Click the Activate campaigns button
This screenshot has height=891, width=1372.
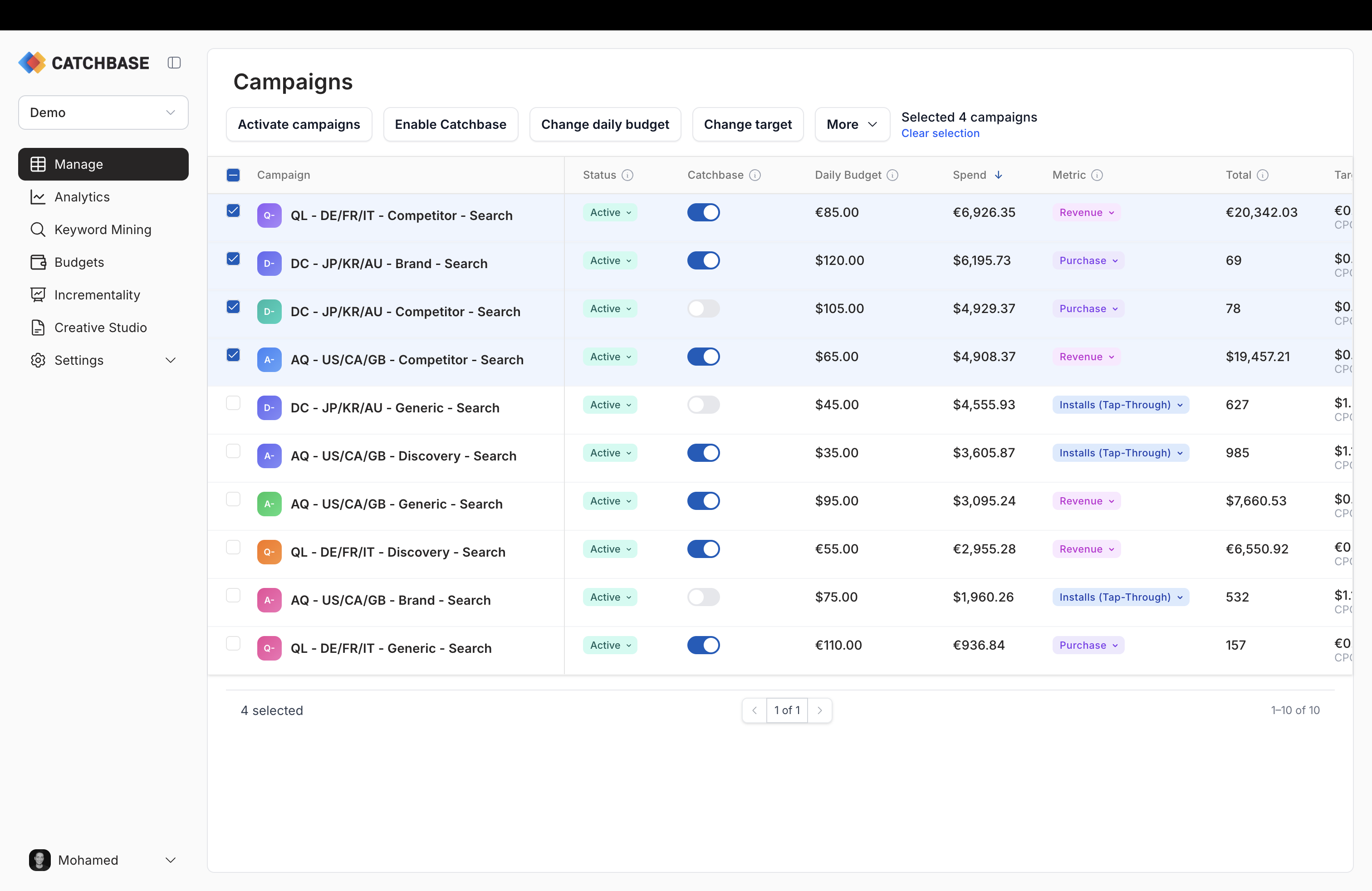[x=299, y=124]
